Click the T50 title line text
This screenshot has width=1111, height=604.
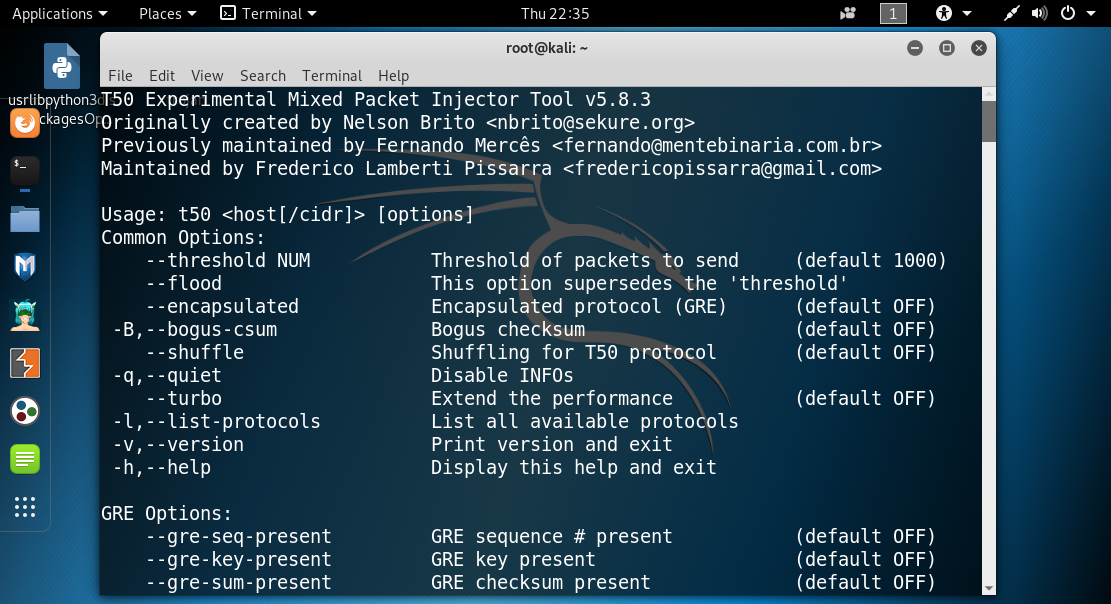pos(376,99)
